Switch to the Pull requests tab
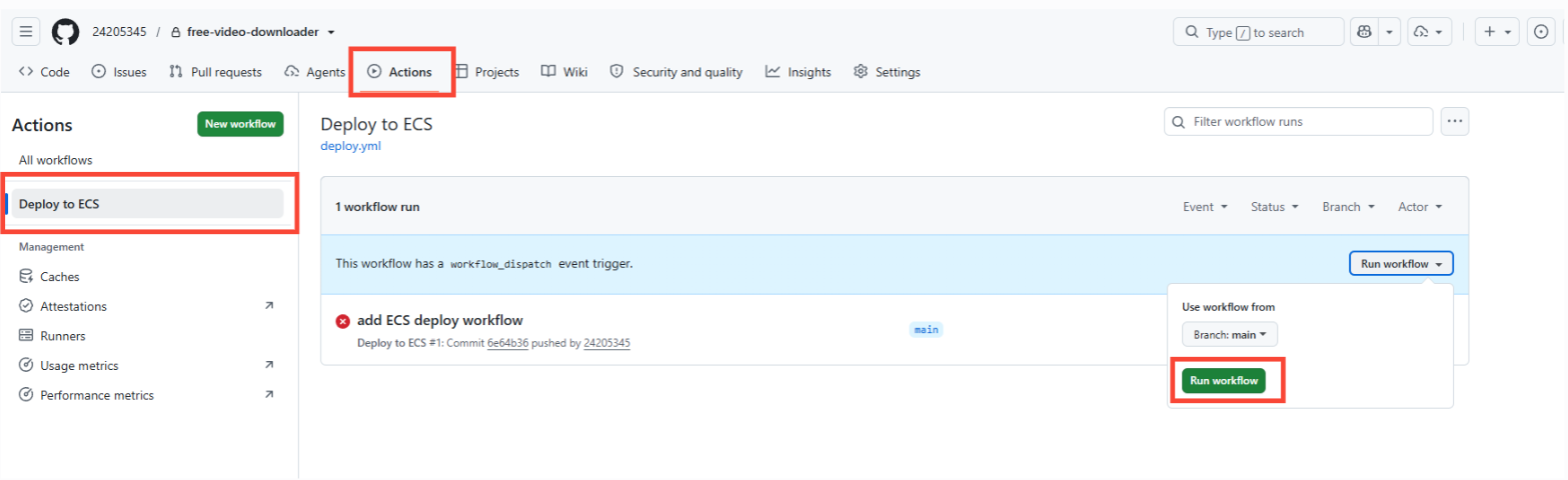Viewport: 1568px width, 480px height. coord(216,72)
